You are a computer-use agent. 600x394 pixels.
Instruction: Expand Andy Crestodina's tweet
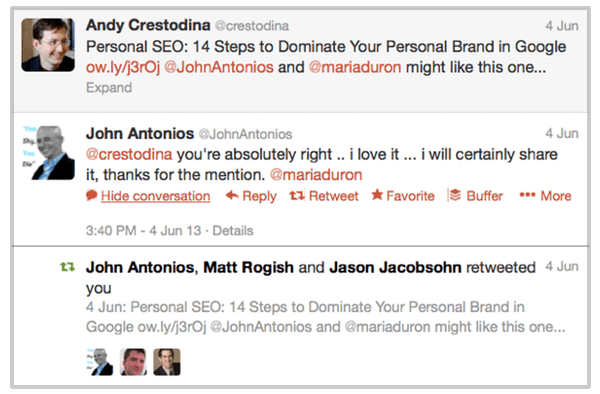pos(109,88)
